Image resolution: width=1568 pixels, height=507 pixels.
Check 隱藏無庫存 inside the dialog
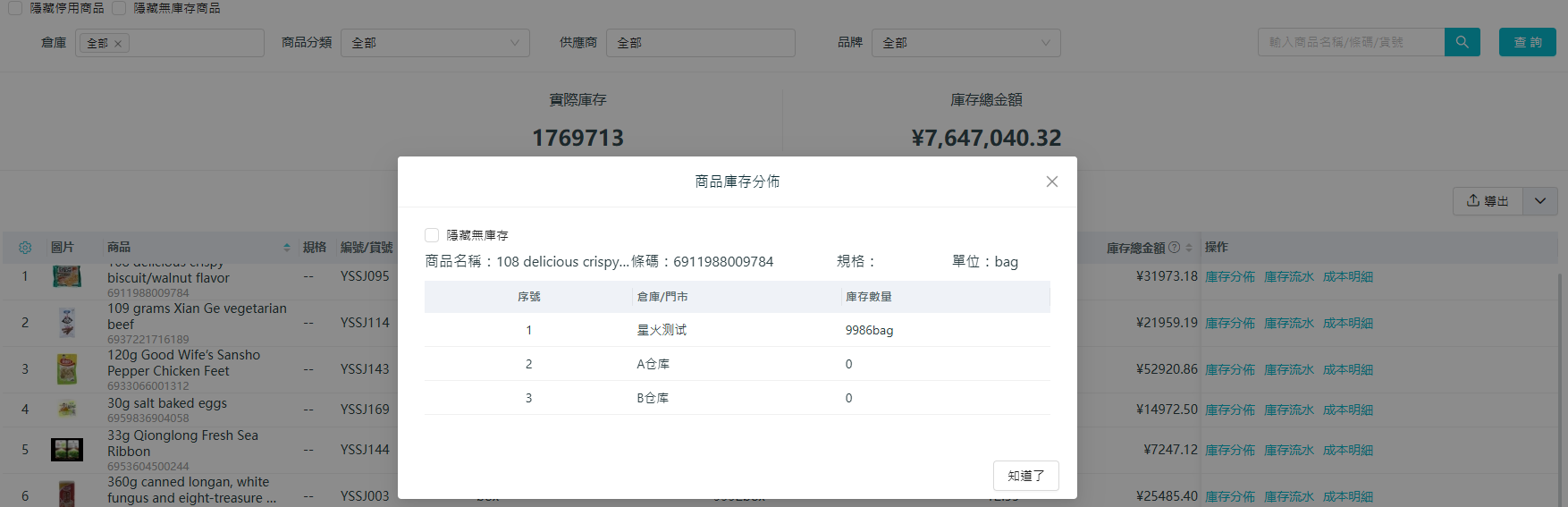click(432, 235)
